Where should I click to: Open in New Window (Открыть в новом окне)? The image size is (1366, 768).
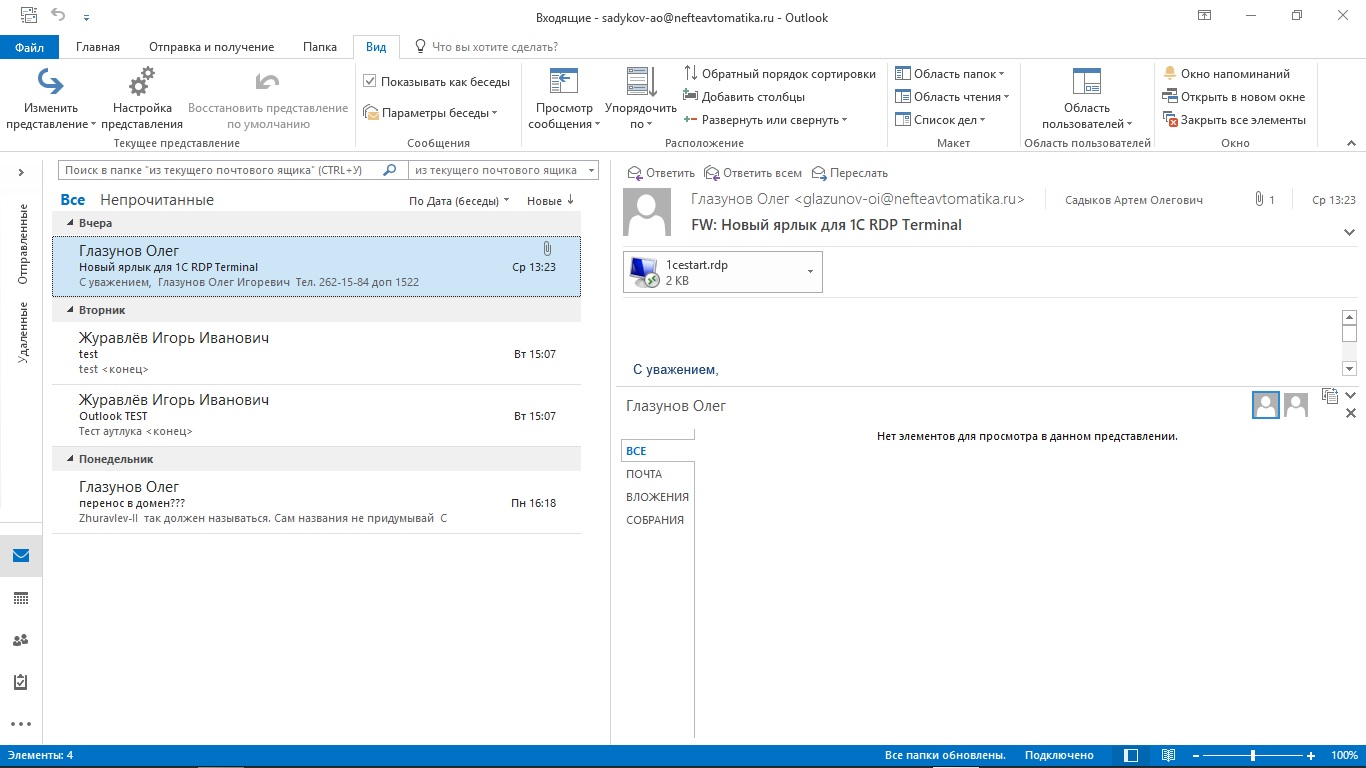pyautogui.click(x=1234, y=97)
